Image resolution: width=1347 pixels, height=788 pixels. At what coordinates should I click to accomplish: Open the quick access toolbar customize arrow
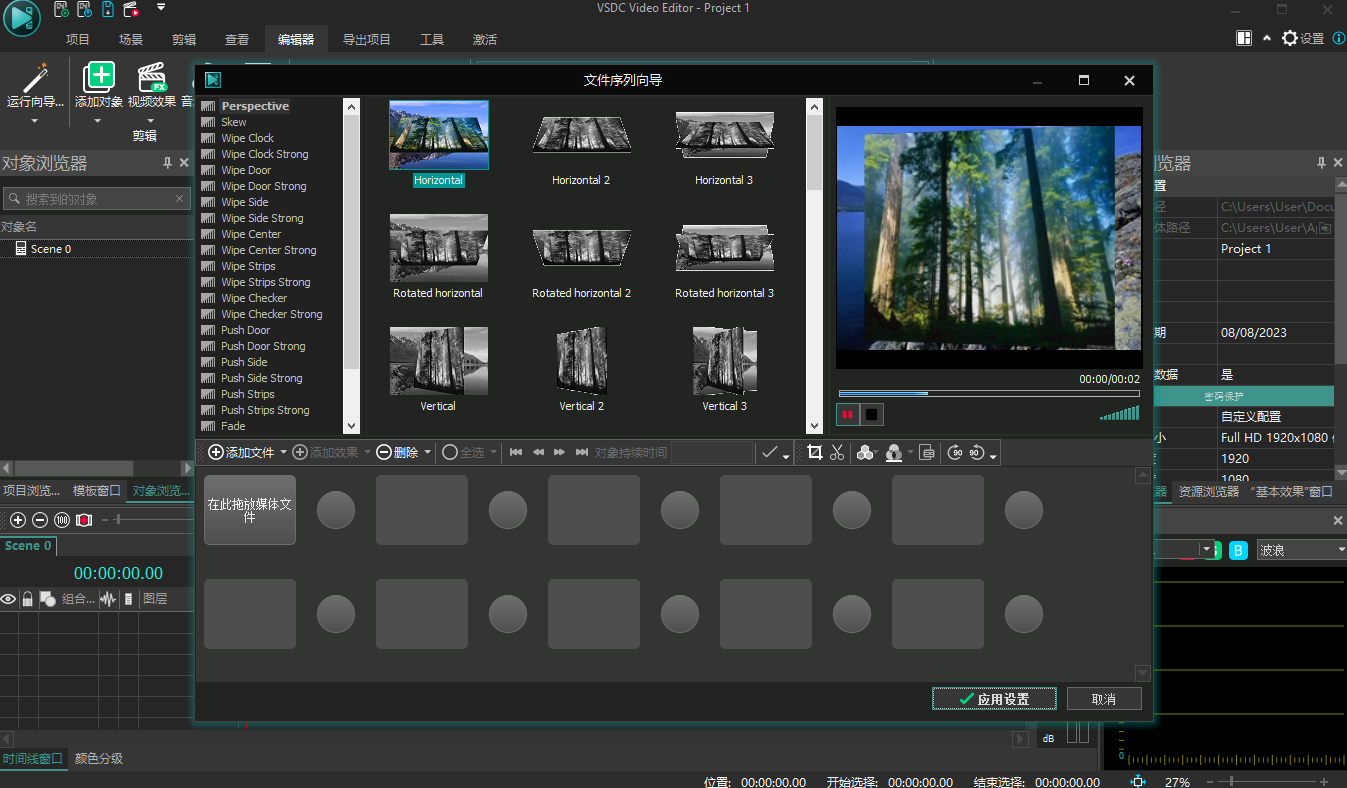[162, 7]
